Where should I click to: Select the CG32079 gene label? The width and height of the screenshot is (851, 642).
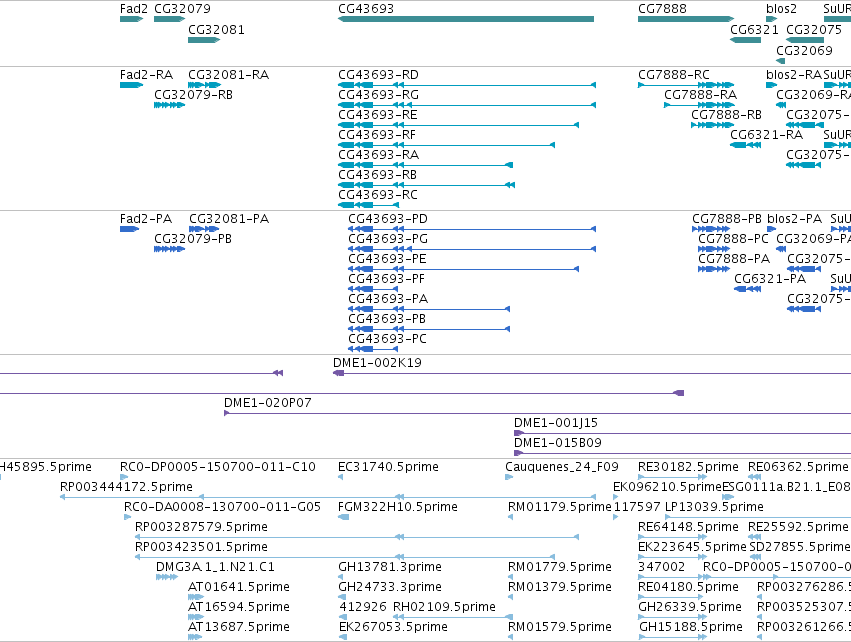point(182,9)
